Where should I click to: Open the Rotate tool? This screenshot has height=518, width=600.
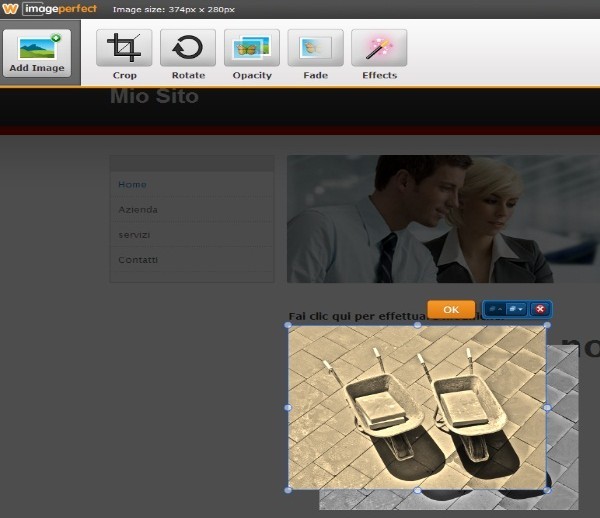coord(188,55)
